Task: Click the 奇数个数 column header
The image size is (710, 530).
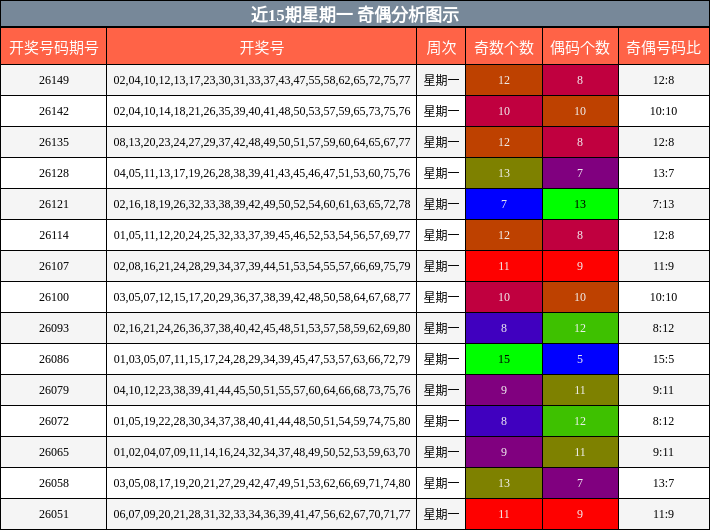Action: tap(504, 47)
